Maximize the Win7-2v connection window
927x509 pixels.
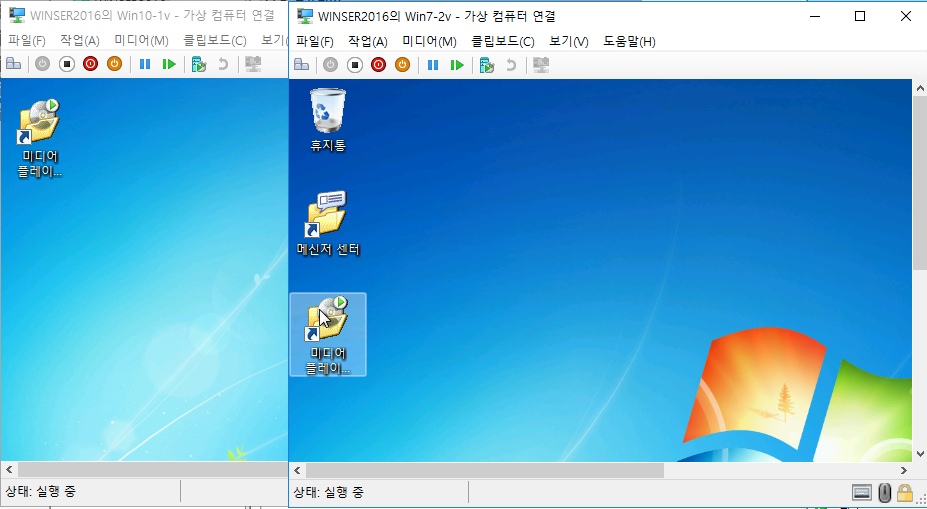click(860, 17)
